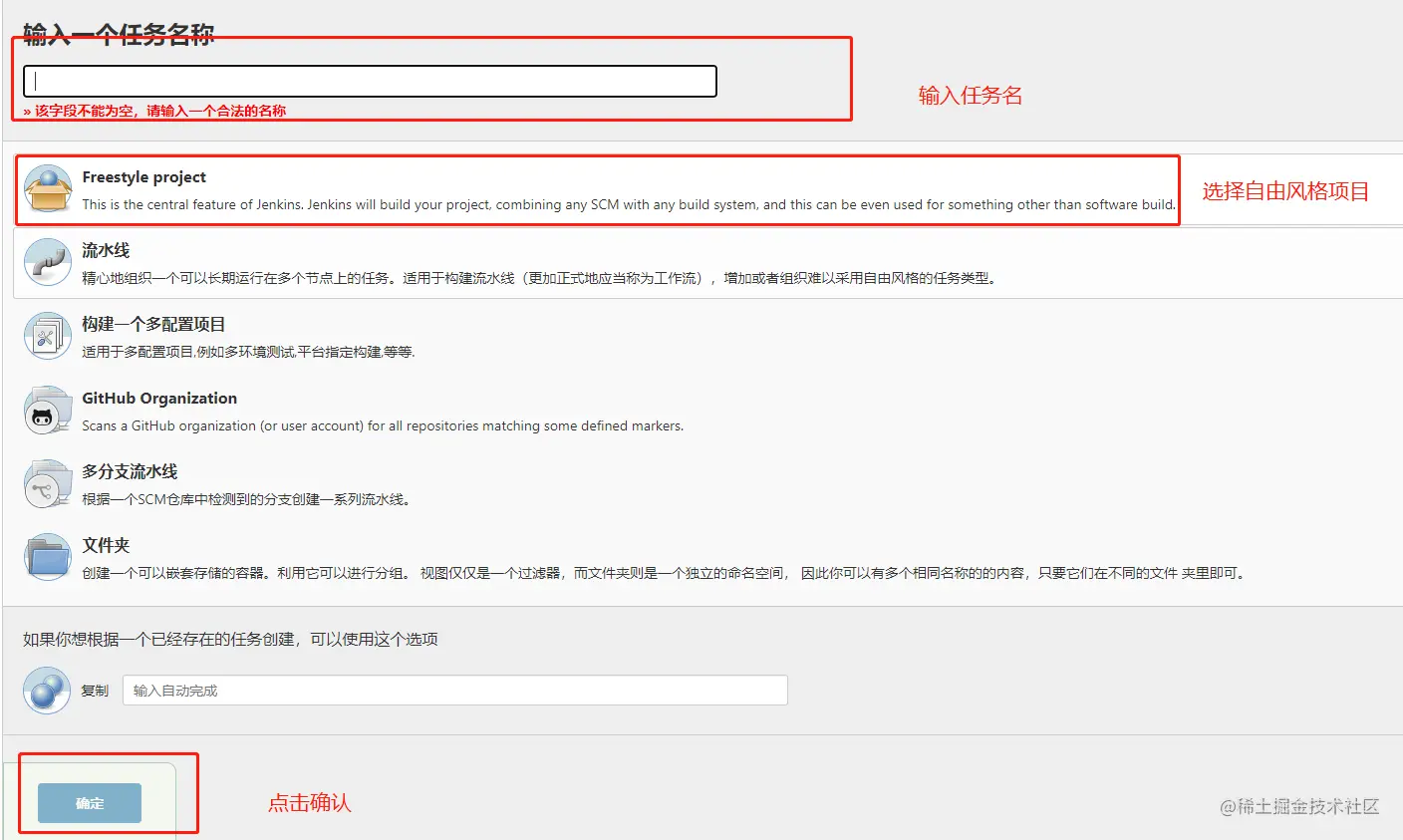Click description 根据一个SCM仓库中检测到的分支
This screenshot has width=1403, height=840.
point(246,499)
